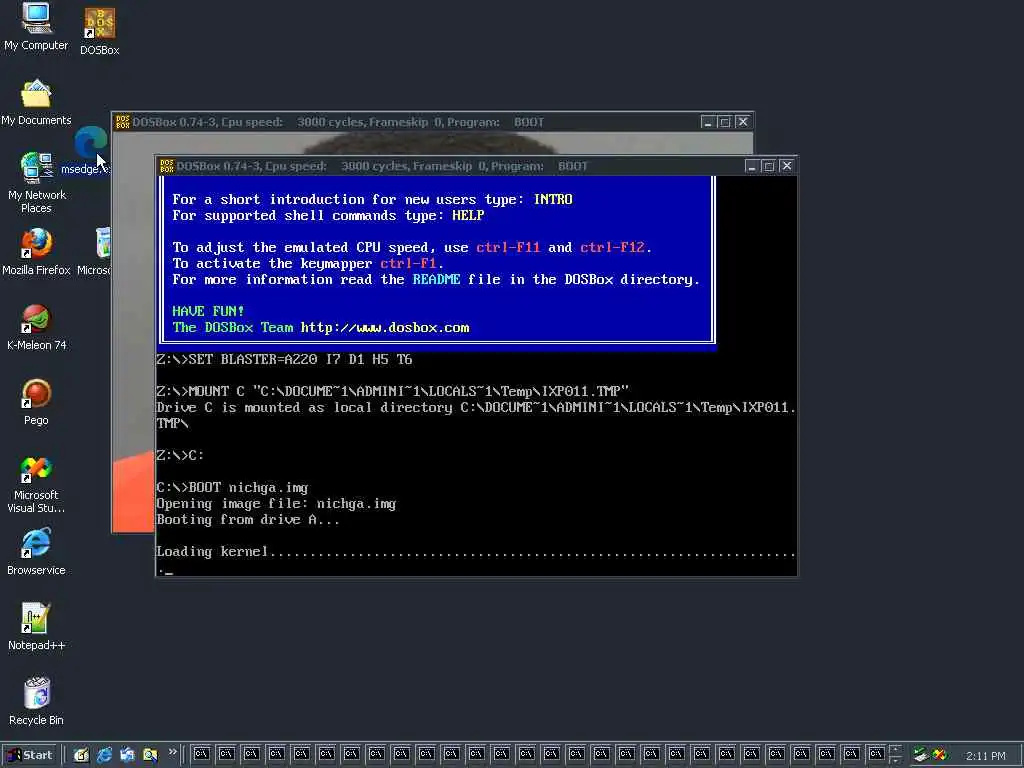Select the My Network Places icon
Viewport: 1024px width, 768px height.
(36, 183)
